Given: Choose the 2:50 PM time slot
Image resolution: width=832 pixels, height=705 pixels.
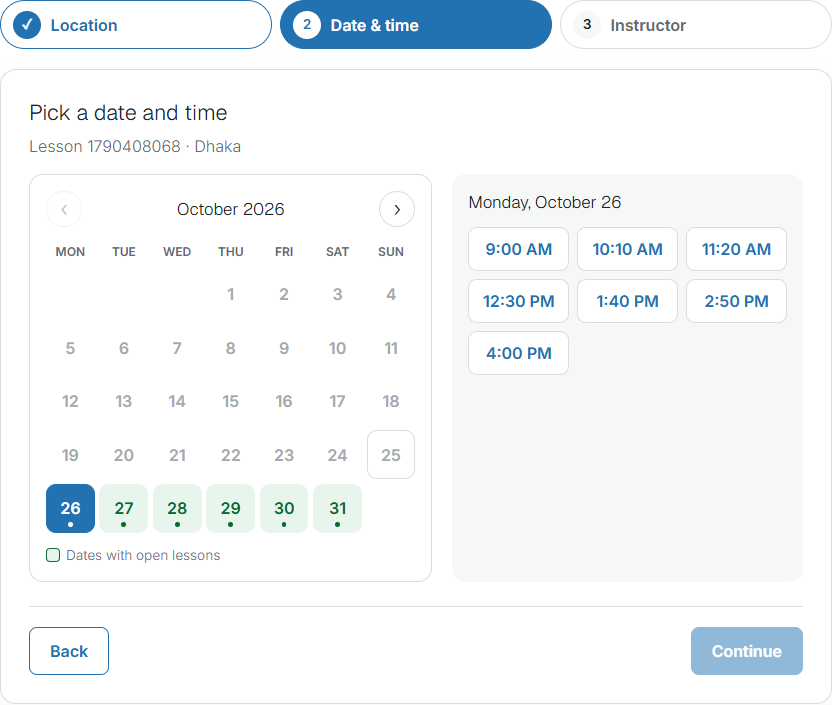Looking at the screenshot, I should pyautogui.click(x=736, y=301).
